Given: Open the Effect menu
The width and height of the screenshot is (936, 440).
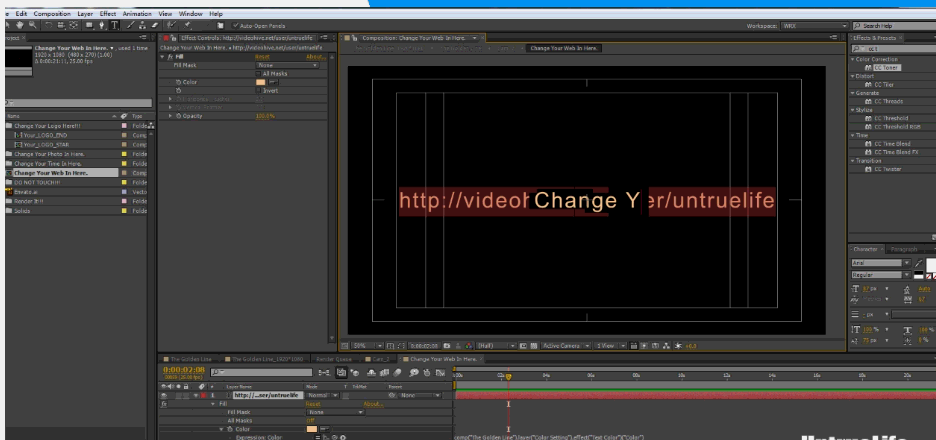Looking at the screenshot, I should coord(107,13).
